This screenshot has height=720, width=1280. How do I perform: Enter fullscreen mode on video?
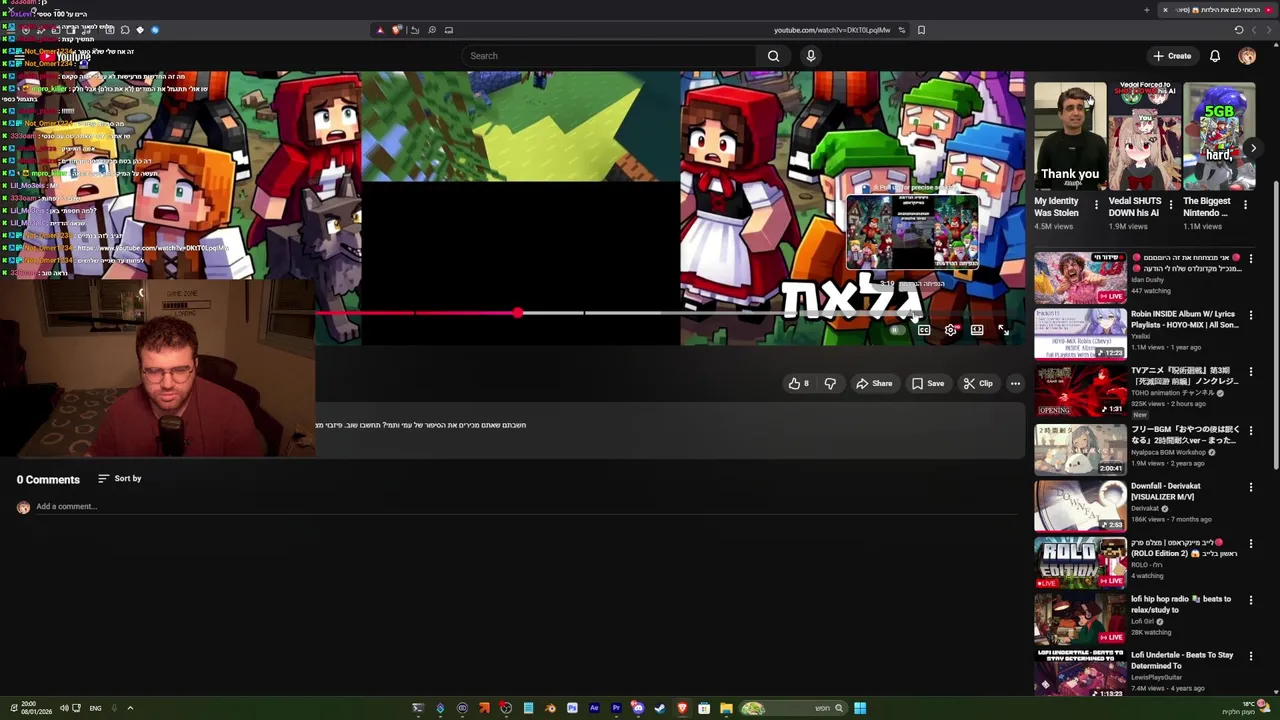tap(1003, 330)
